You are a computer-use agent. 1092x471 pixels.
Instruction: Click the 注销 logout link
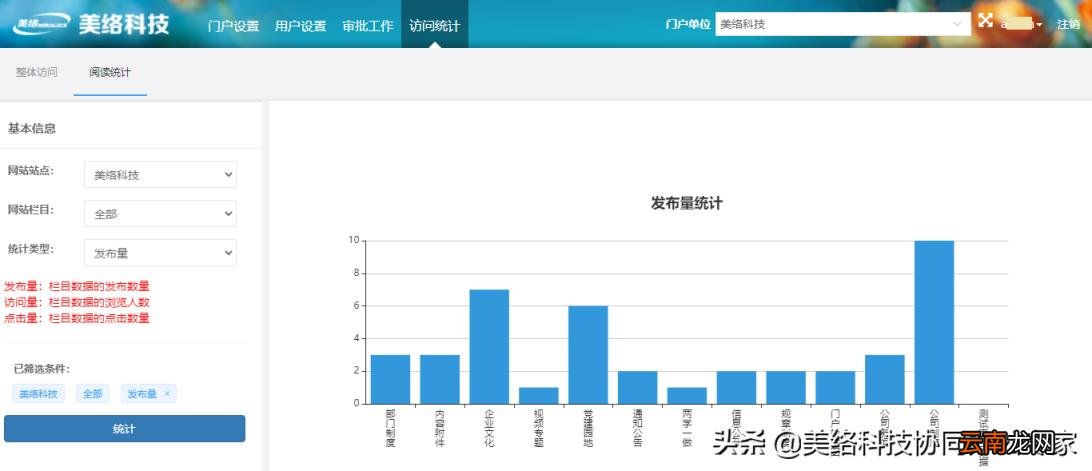(1068, 24)
